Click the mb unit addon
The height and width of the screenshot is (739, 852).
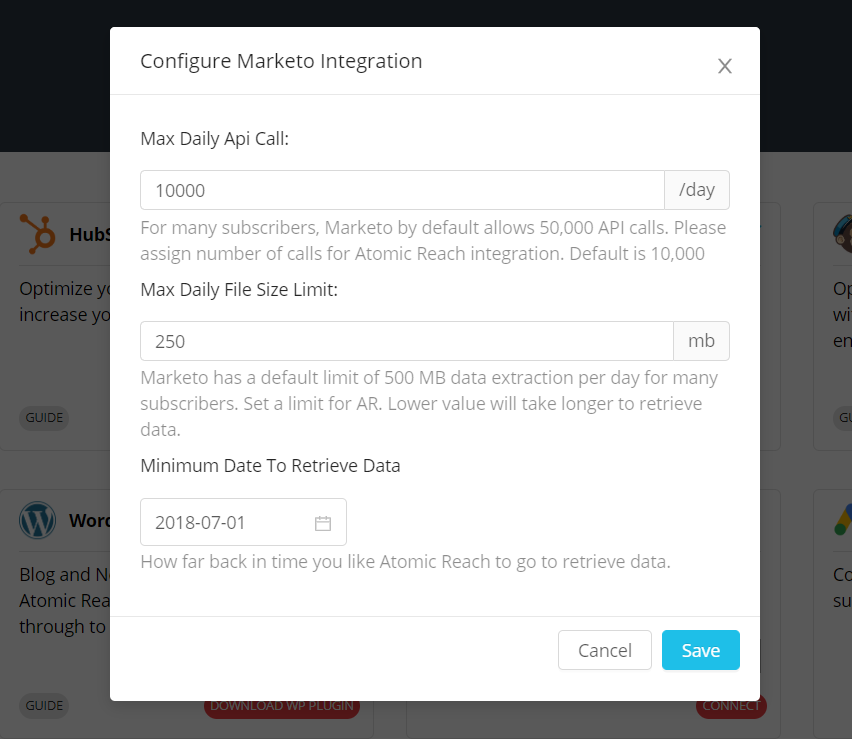click(701, 341)
